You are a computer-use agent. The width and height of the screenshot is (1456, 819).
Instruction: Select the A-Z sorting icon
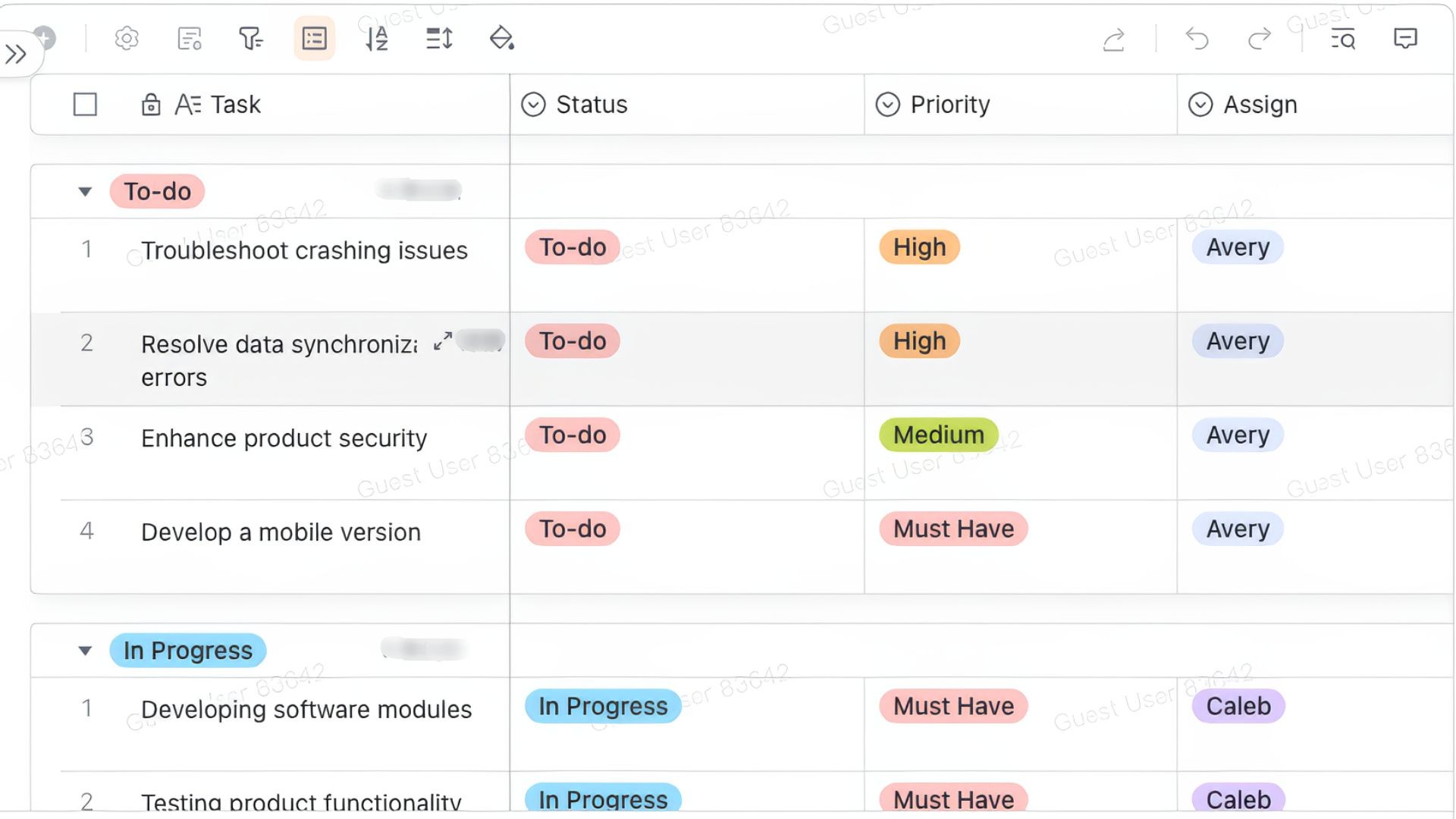[375, 39]
